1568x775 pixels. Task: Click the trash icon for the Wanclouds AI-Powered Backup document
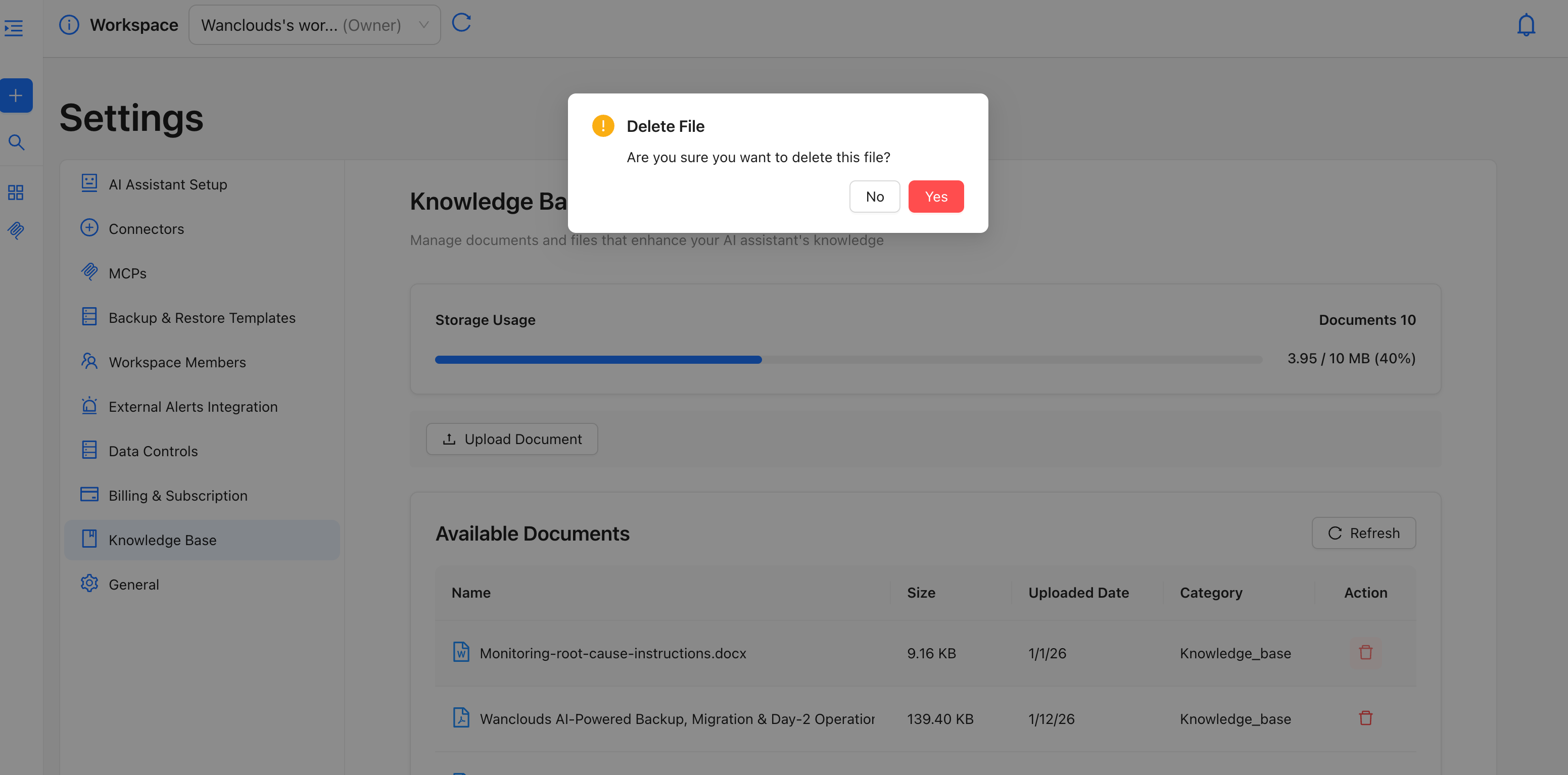pos(1365,718)
